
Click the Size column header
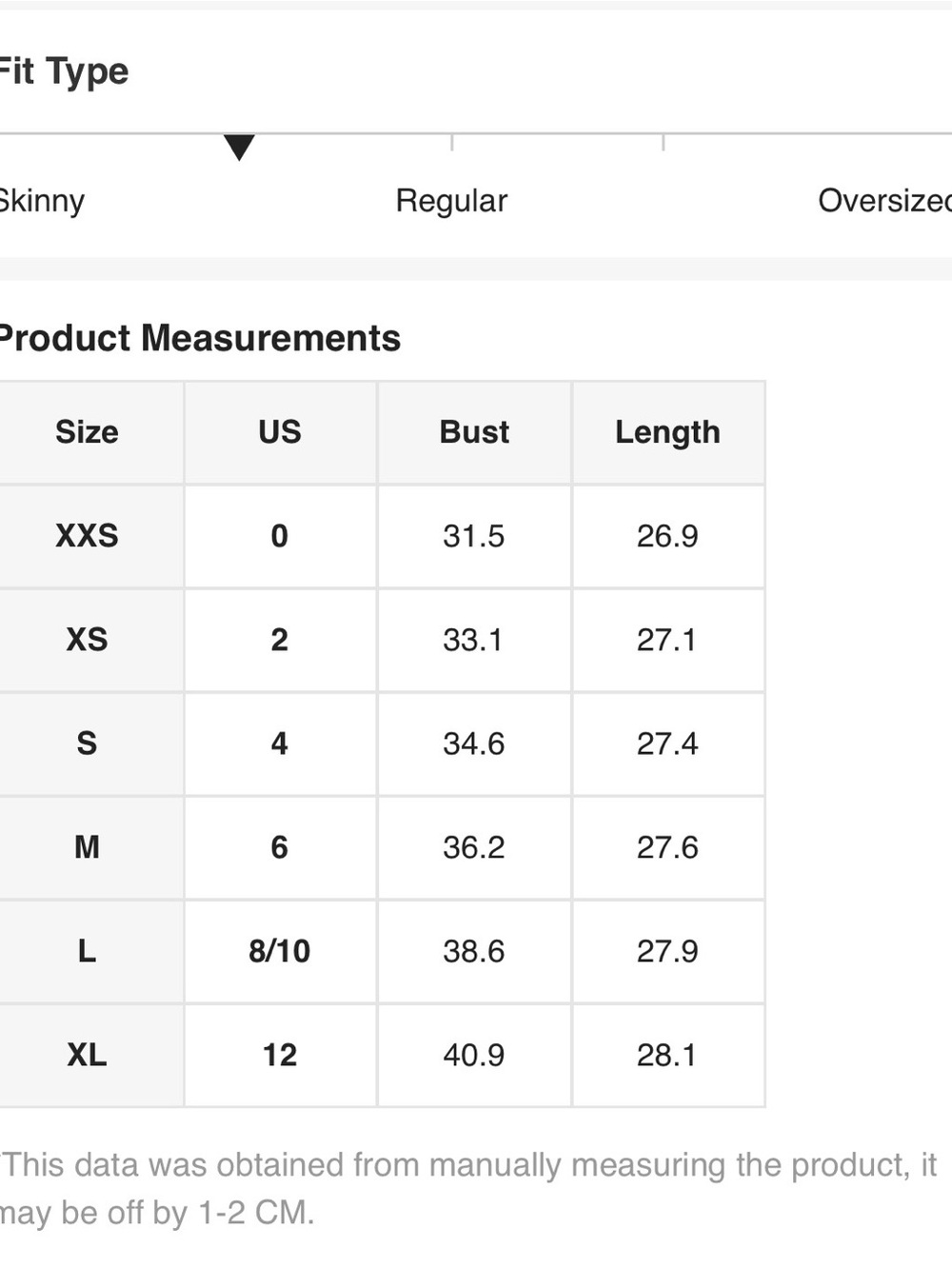pos(87,432)
